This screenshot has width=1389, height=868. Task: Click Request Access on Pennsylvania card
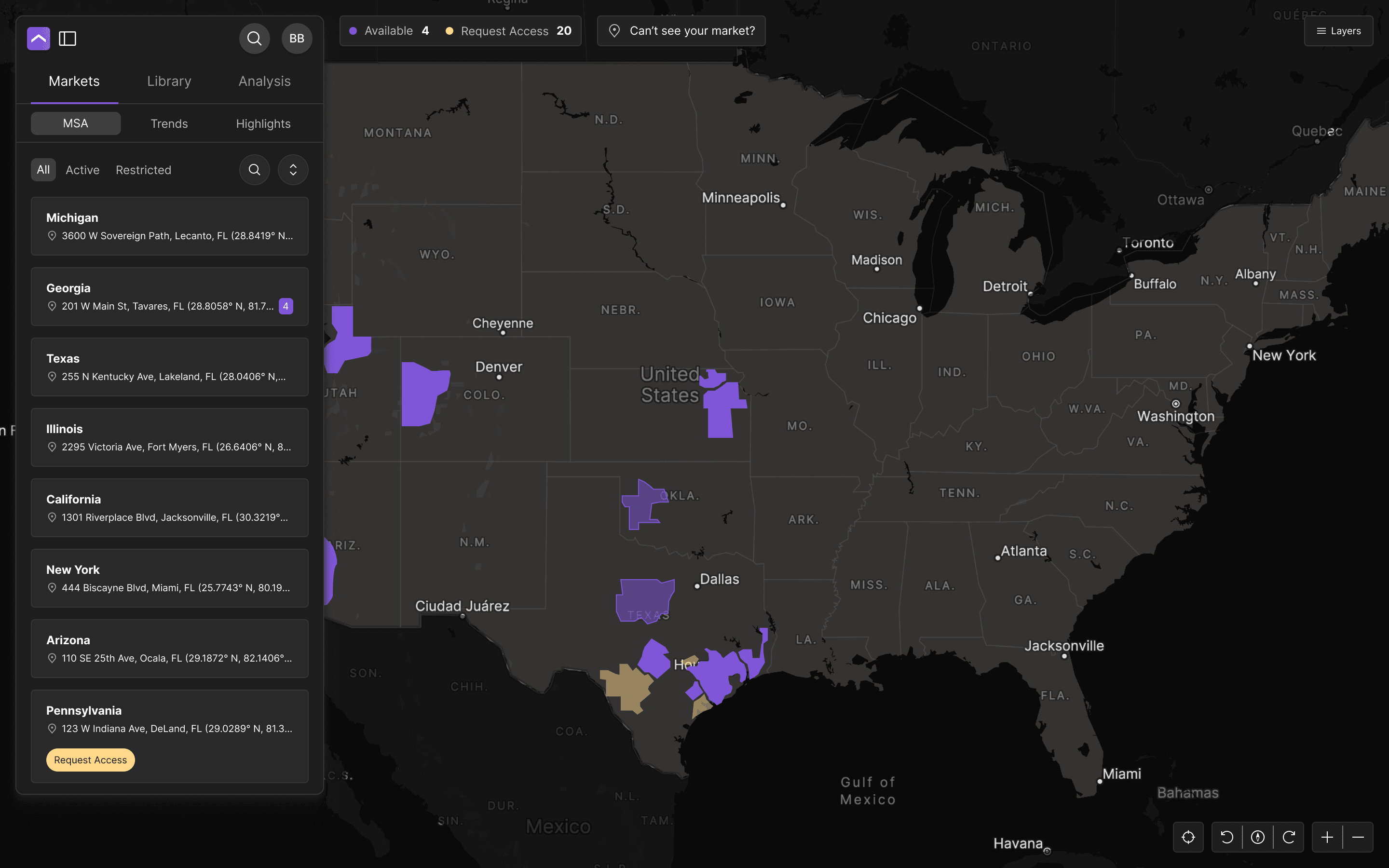point(91,760)
